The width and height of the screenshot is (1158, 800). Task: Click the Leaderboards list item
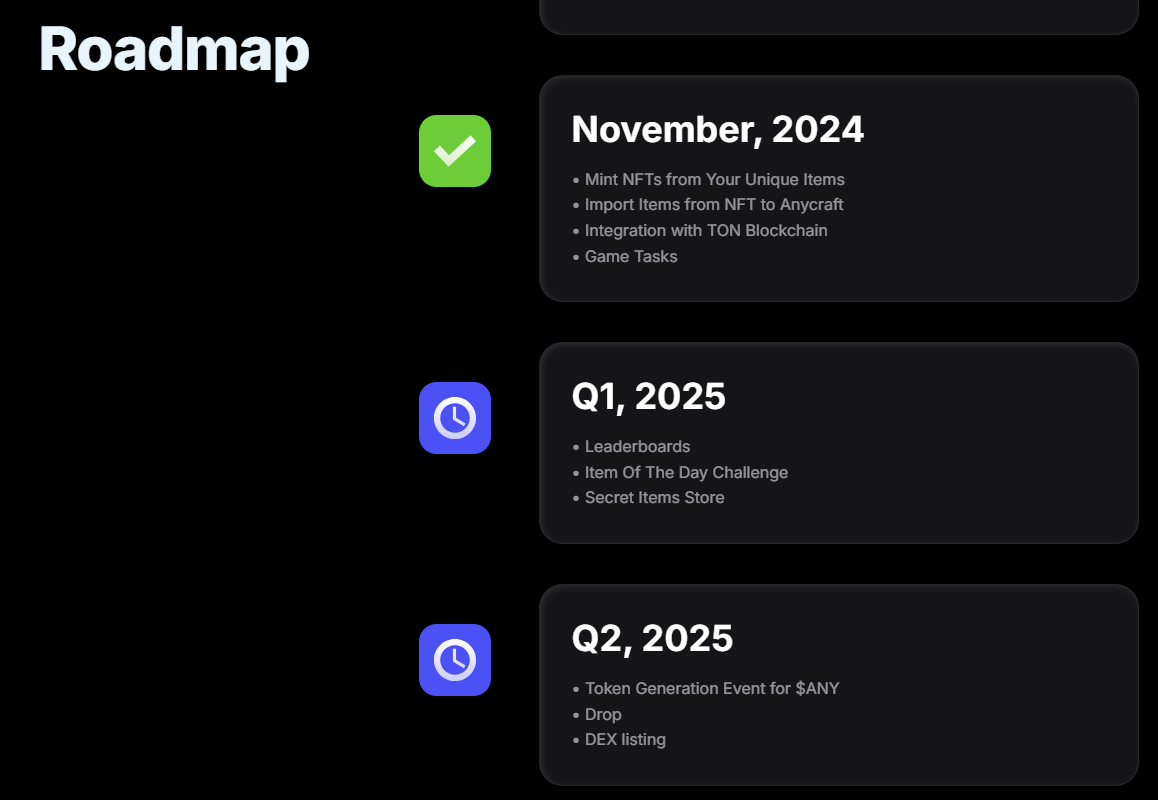pyautogui.click(x=637, y=447)
